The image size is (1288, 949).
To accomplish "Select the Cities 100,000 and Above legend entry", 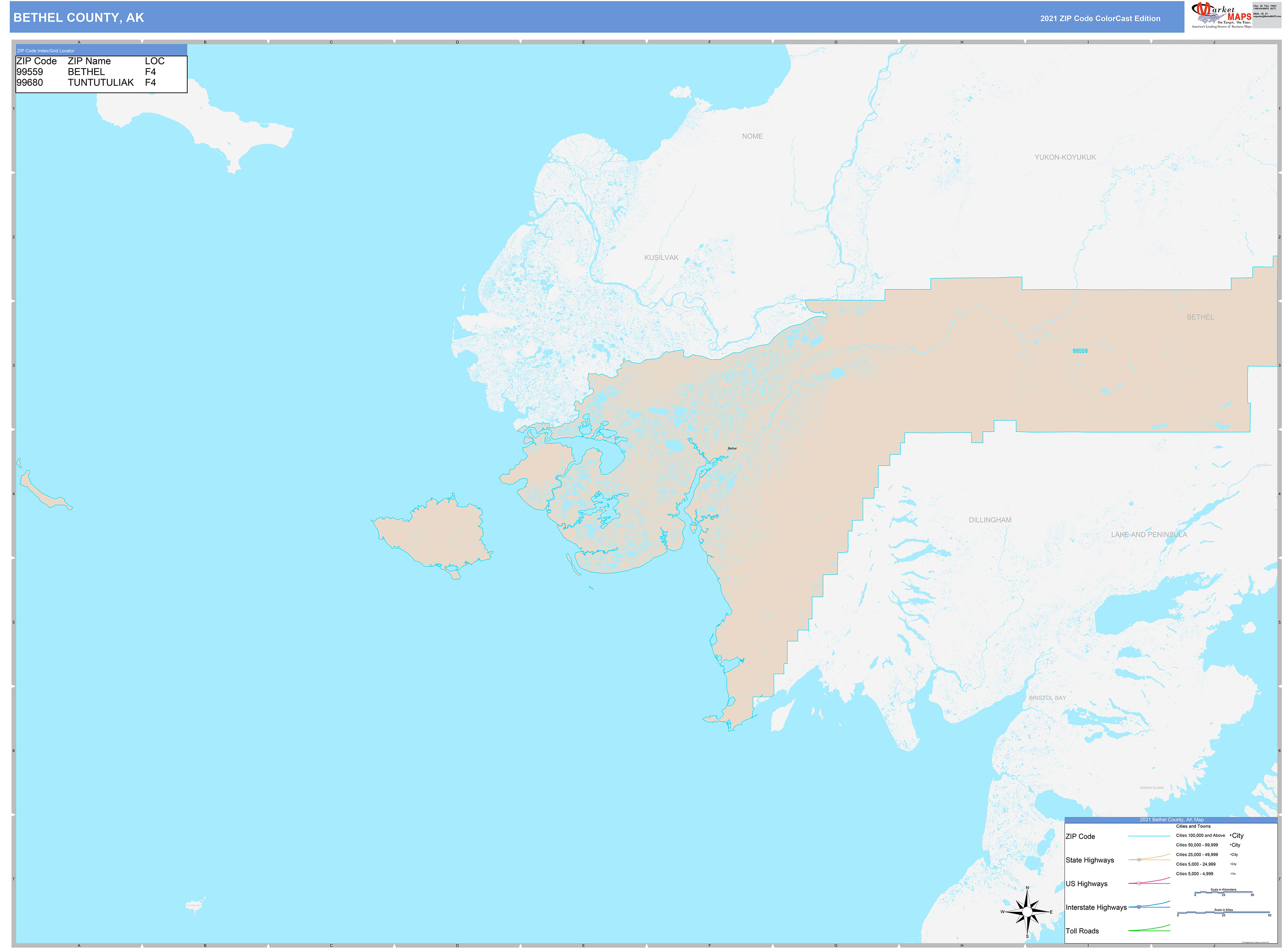I will (x=1200, y=836).
